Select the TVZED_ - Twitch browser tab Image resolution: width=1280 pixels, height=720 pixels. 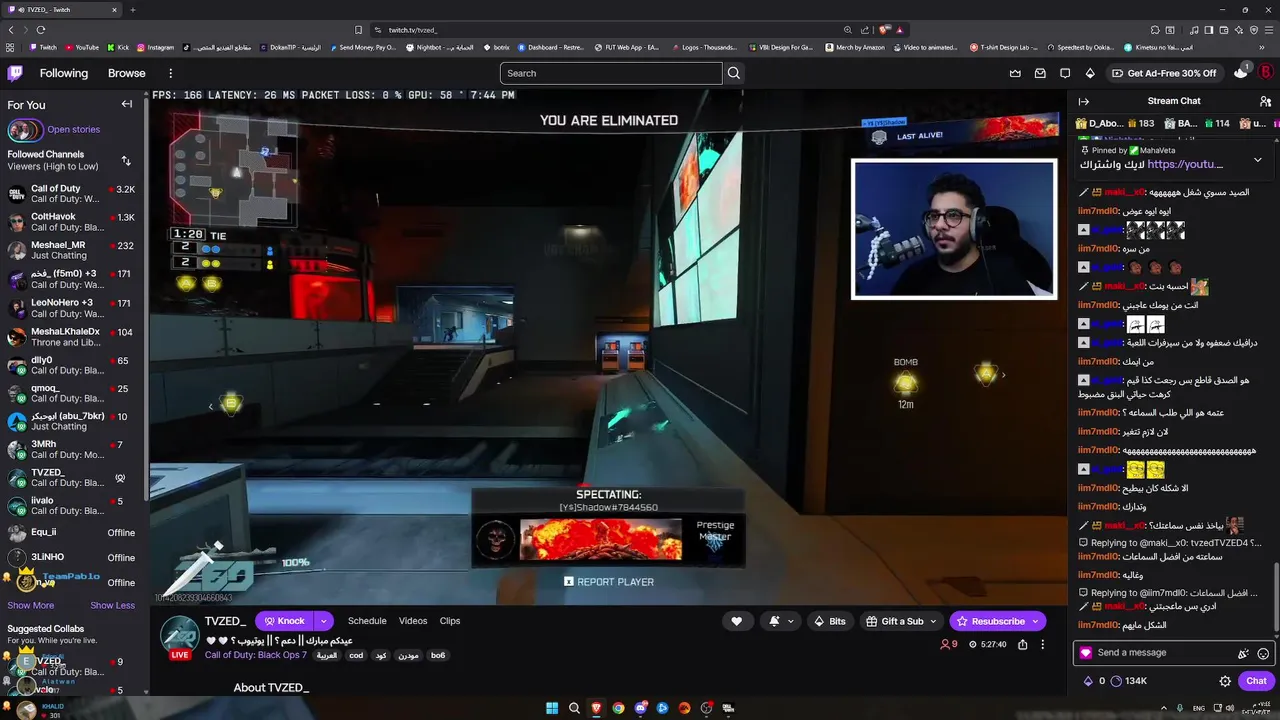click(x=60, y=10)
